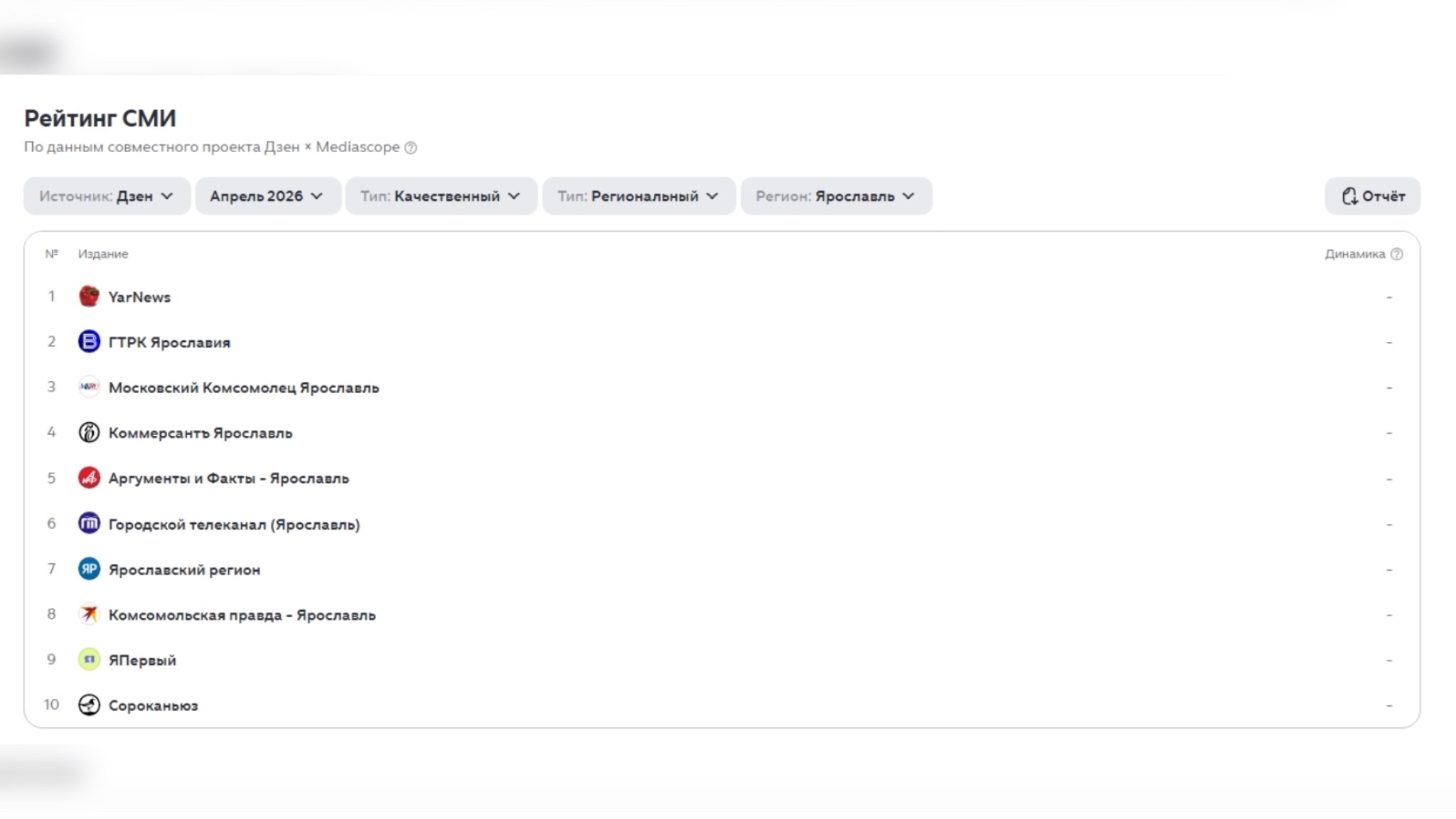
Task: Click the ЯПервый green logo icon
Action: tap(89, 660)
